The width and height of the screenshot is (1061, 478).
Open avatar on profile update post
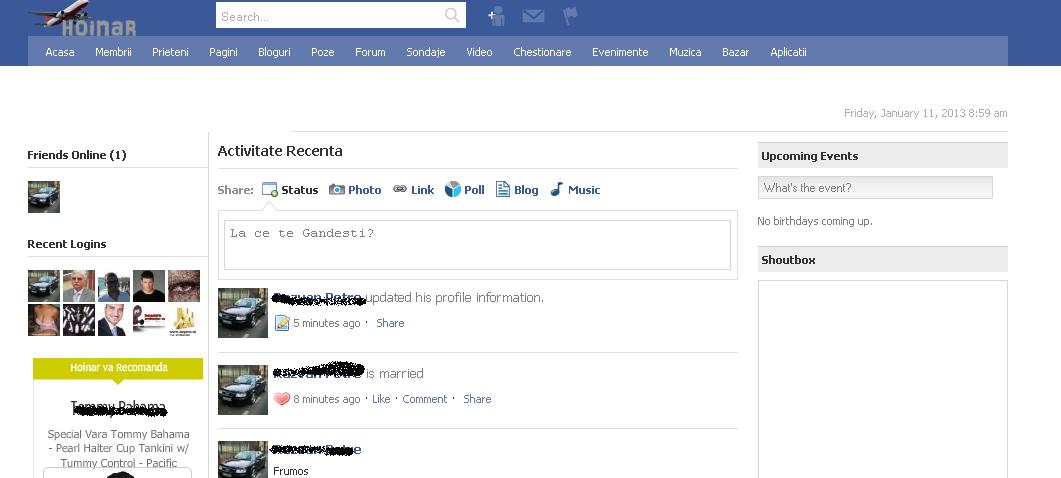pyautogui.click(x=243, y=313)
